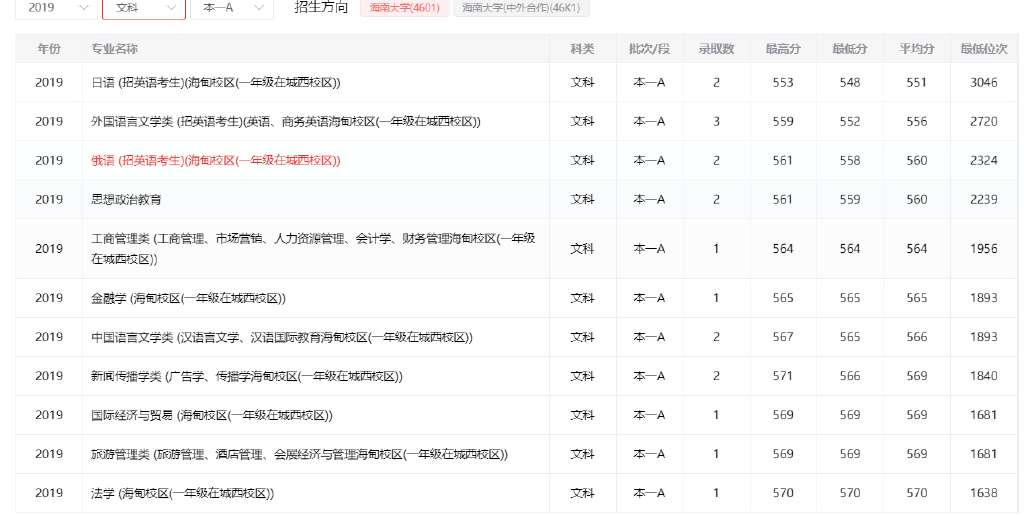The height and width of the screenshot is (516, 1024).
Task: Select the 外国语言文学类 major name
Action: pos(285,121)
